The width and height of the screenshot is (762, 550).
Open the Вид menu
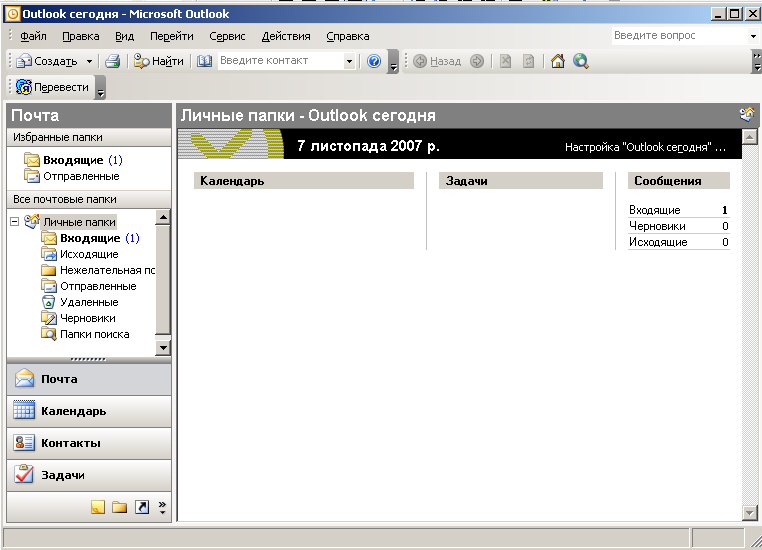124,36
